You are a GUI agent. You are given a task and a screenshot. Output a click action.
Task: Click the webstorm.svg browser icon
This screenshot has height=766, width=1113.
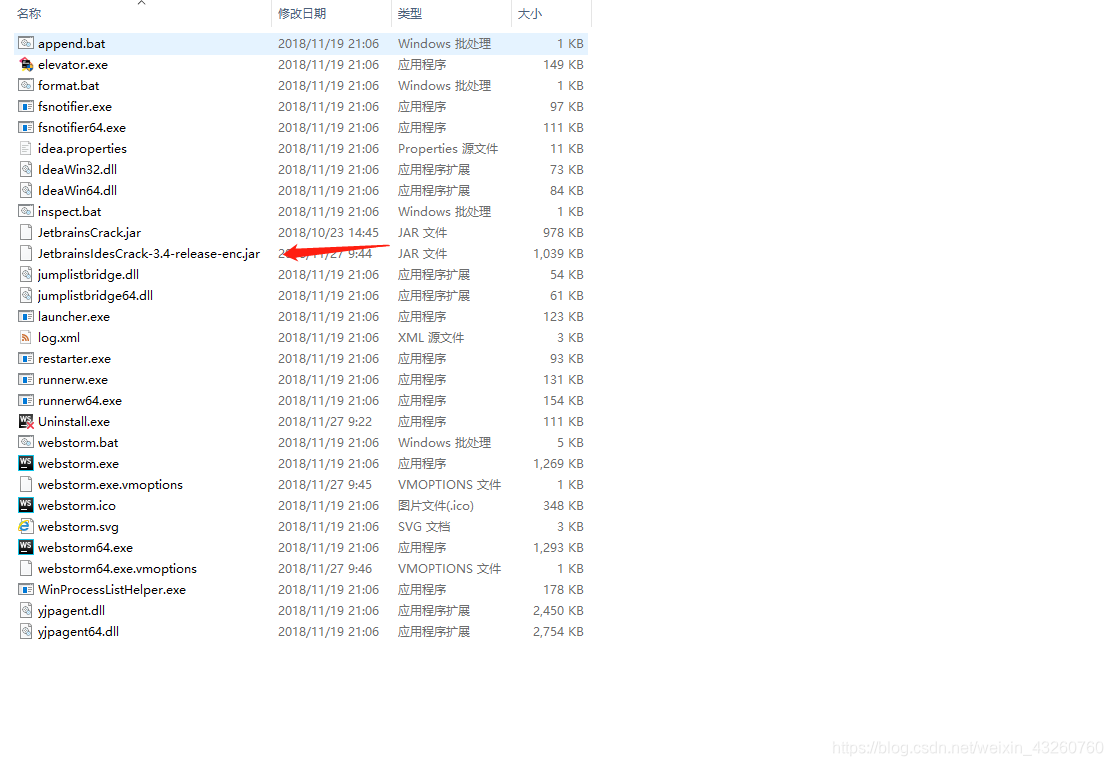pyautogui.click(x=26, y=527)
